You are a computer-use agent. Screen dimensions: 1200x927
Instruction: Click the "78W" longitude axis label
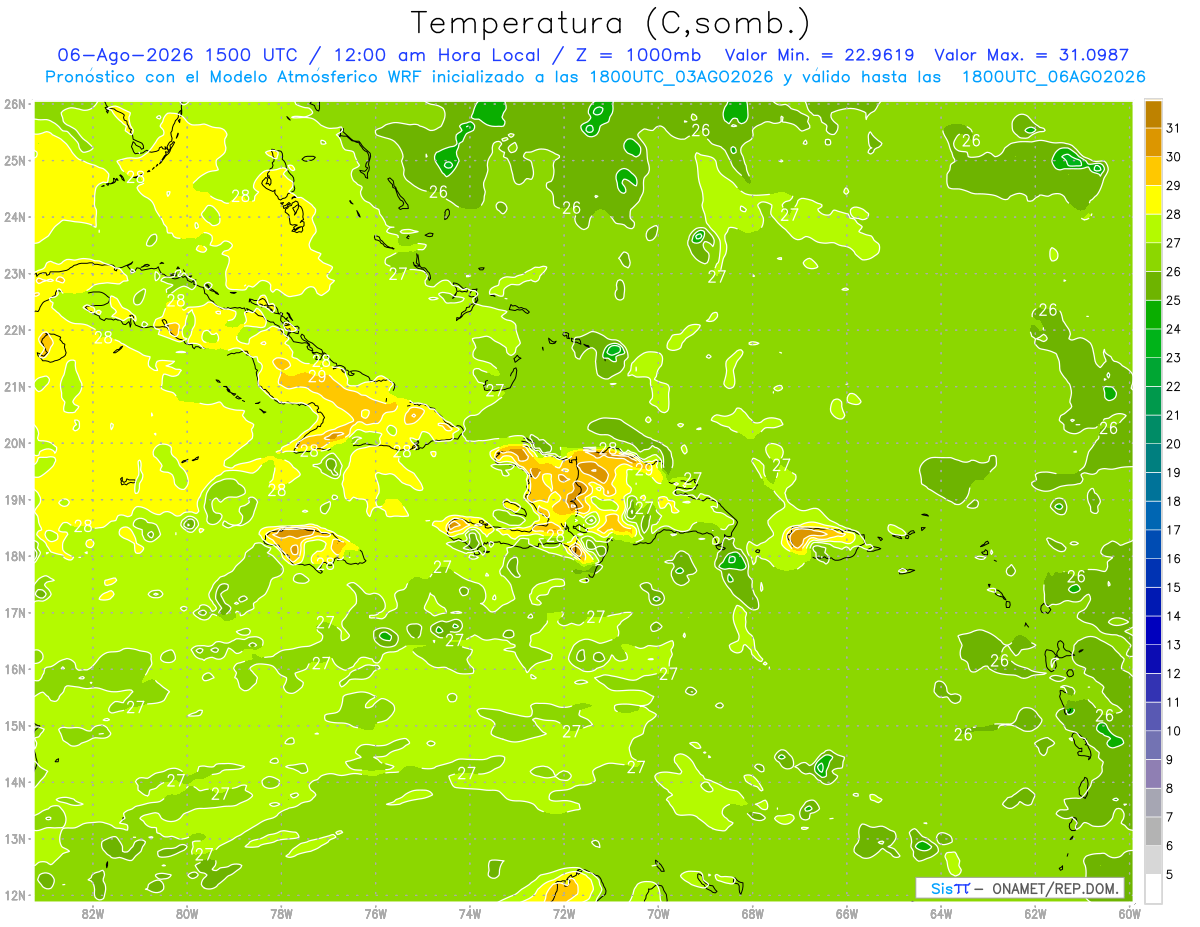click(x=281, y=912)
